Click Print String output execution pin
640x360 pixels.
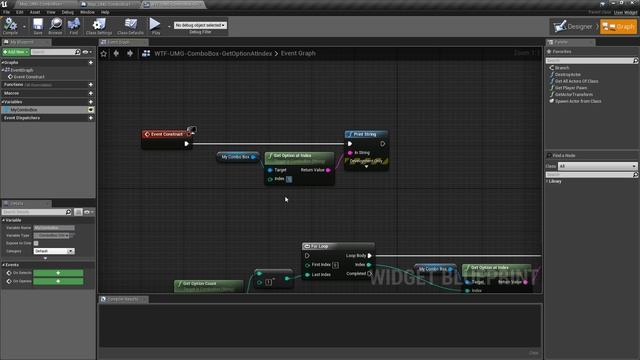coord(382,144)
